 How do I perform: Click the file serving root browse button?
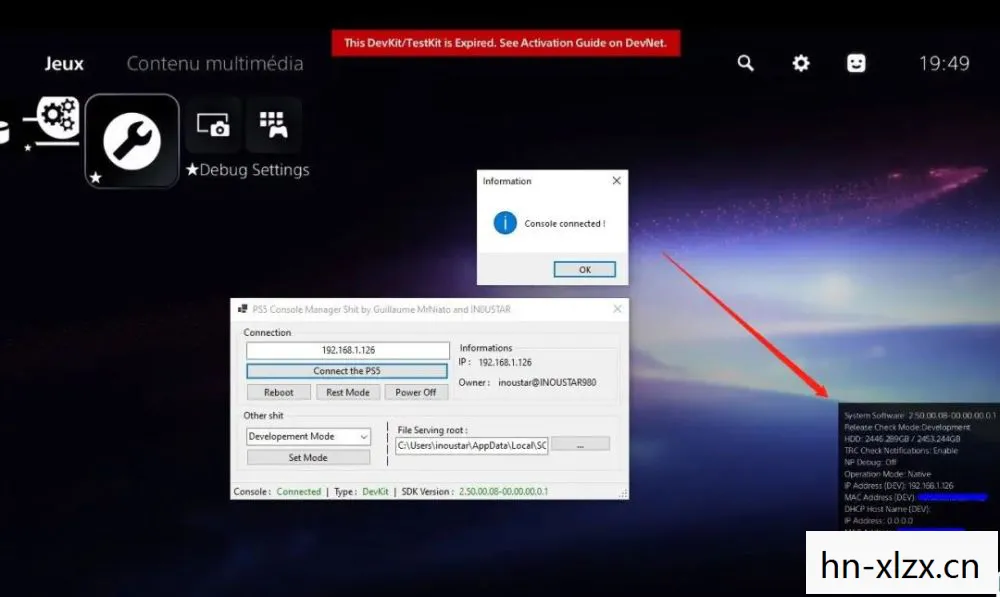580,445
